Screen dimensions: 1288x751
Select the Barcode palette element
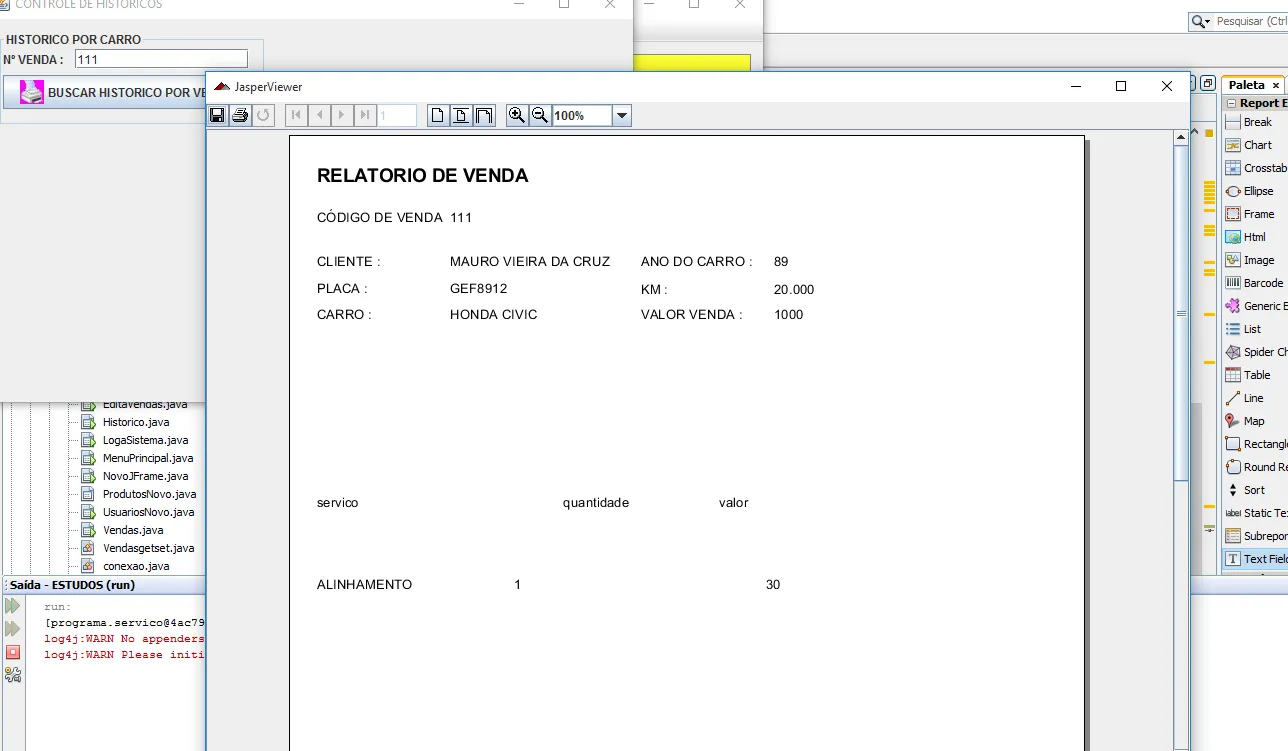tap(1257, 283)
